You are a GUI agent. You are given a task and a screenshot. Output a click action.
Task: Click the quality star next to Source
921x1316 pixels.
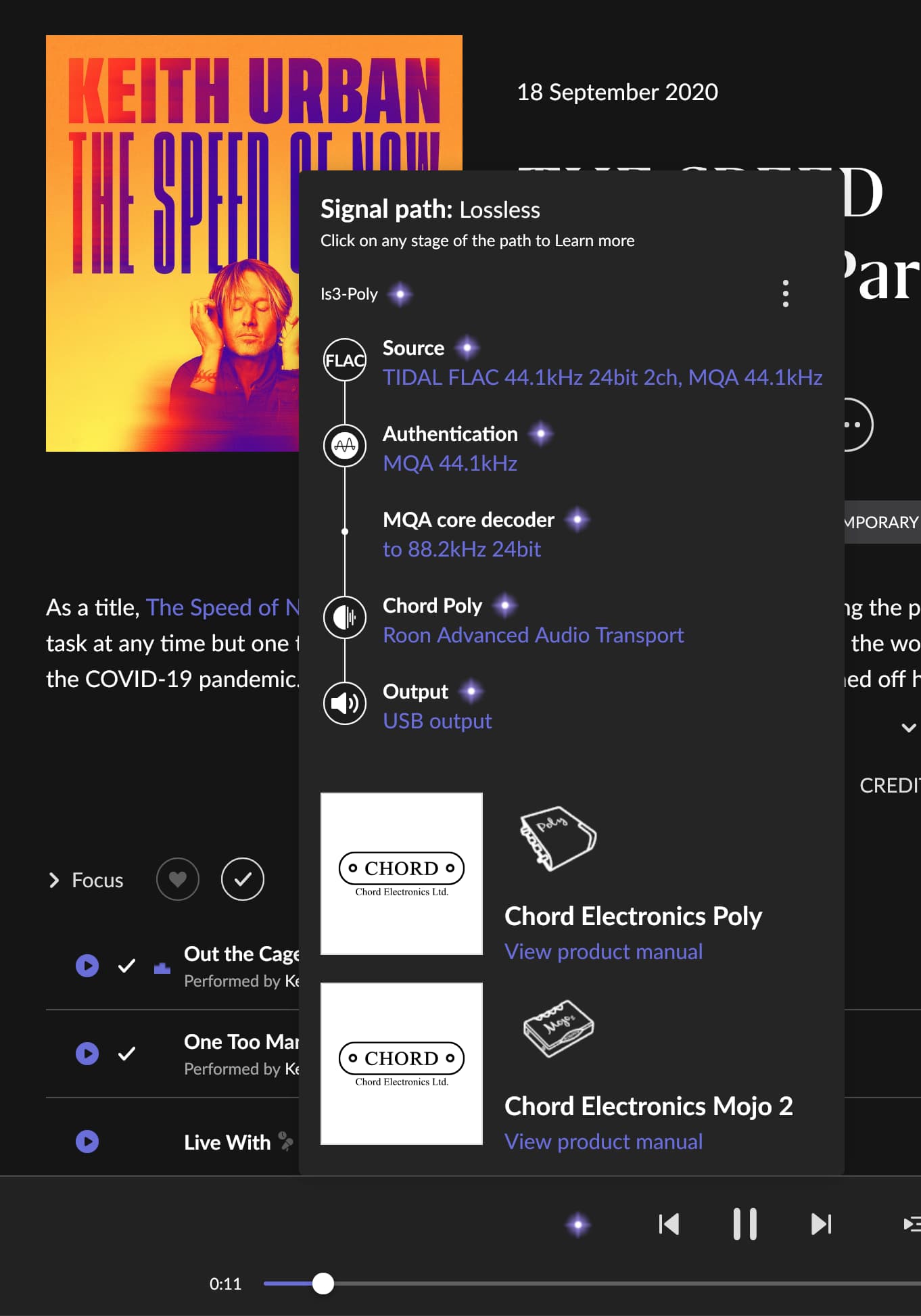pos(467,348)
